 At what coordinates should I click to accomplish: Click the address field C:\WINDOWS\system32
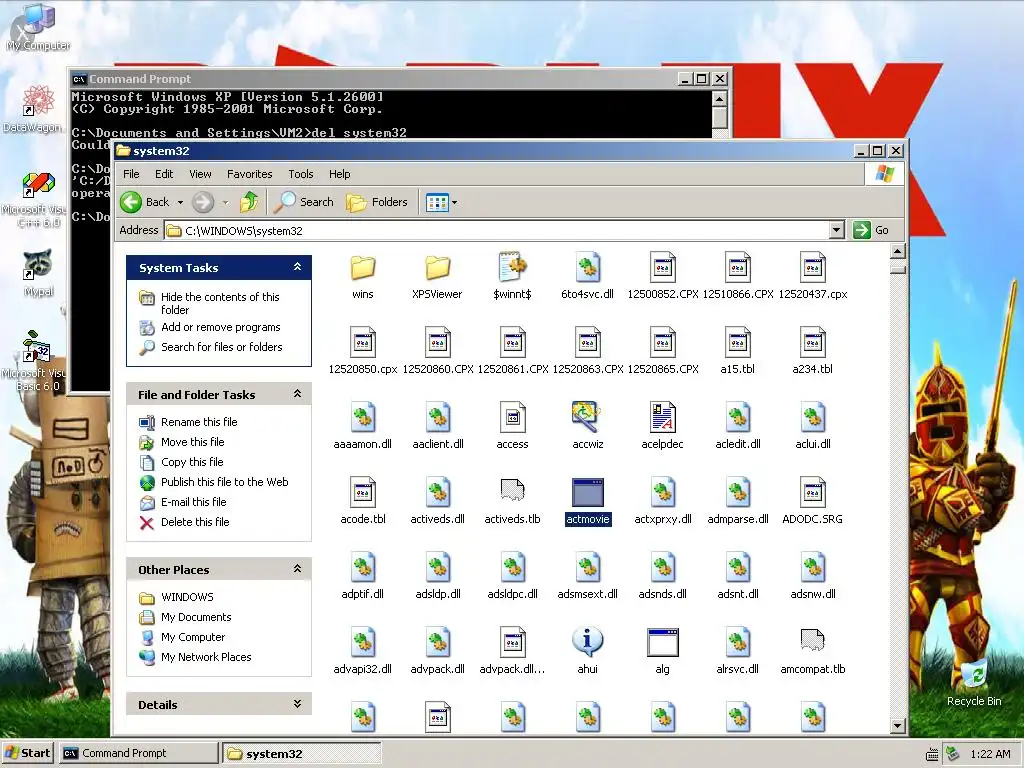coord(497,230)
